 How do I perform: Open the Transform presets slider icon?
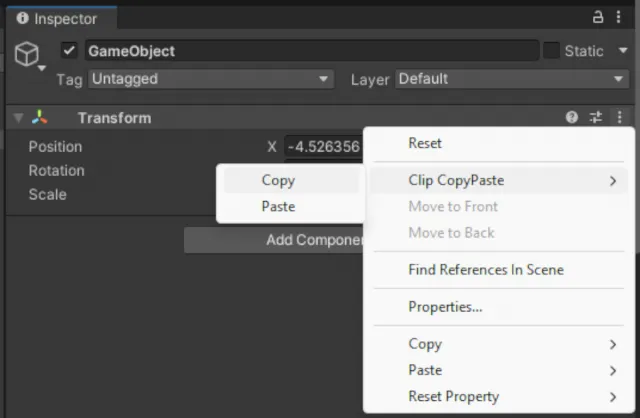click(x=596, y=118)
